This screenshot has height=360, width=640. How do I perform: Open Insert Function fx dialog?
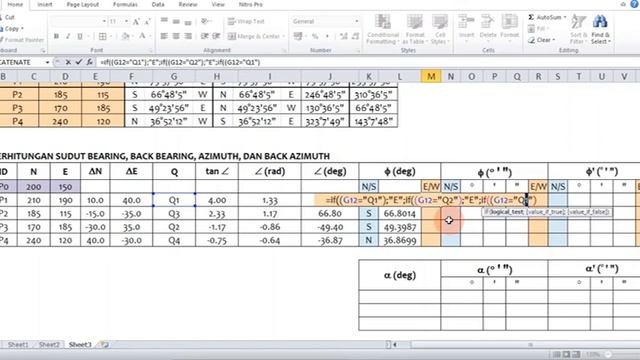pos(89,62)
